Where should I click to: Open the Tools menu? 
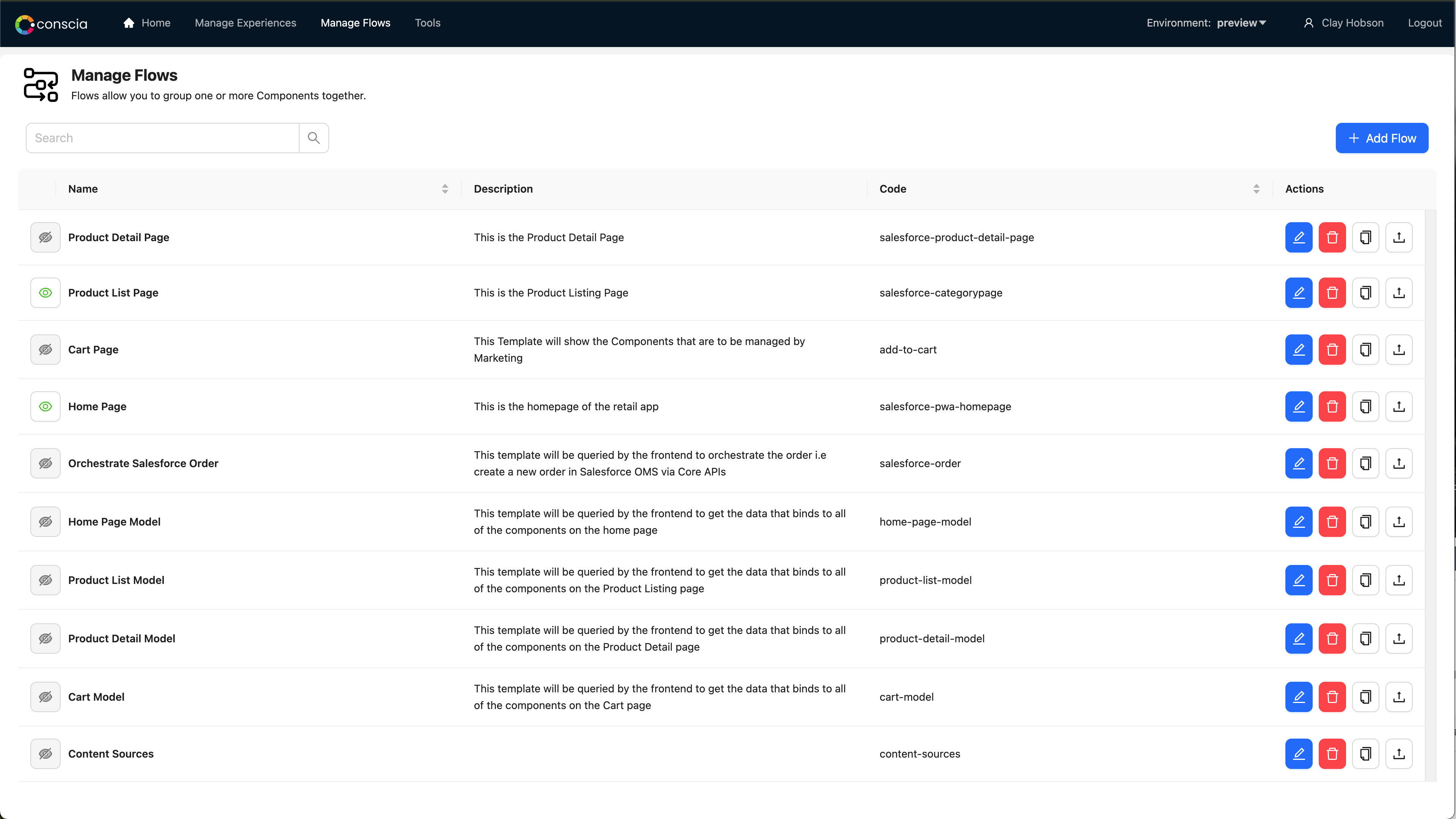coord(427,23)
